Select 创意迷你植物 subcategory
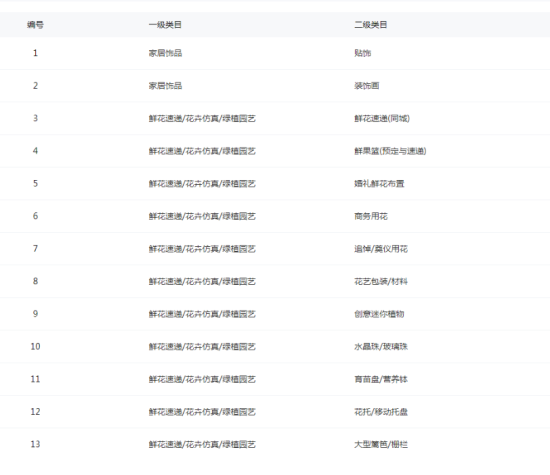Image resolution: width=550 pixels, height=475 pixels. [x=379, y=314]
